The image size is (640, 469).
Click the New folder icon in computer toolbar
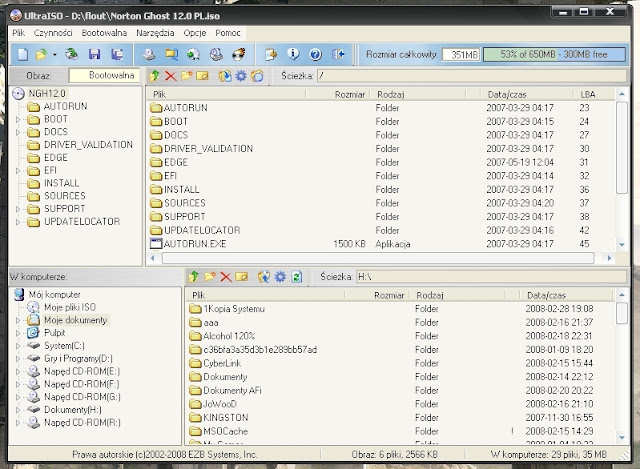coord(210,277)
